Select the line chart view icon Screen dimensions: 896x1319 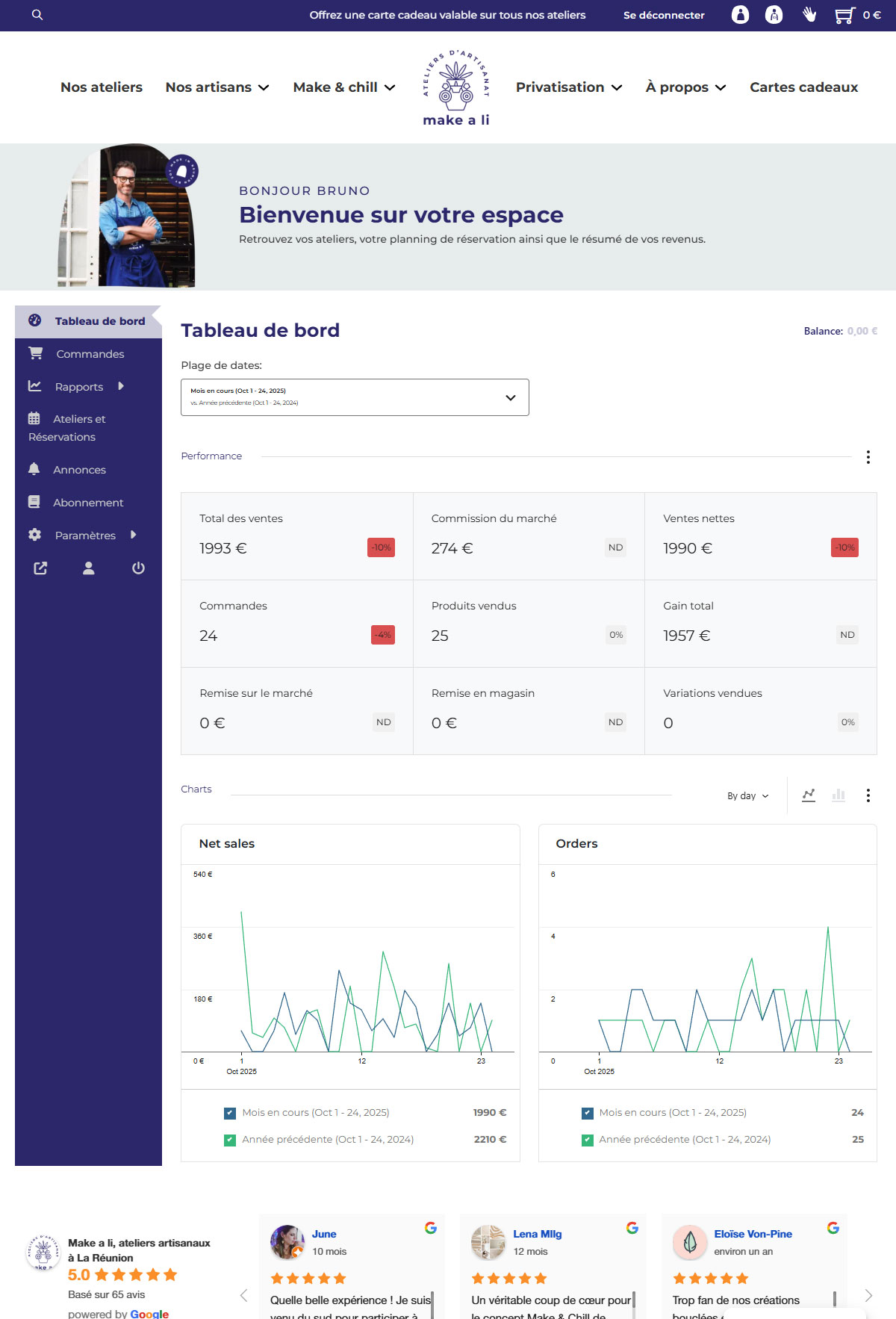coord(809,795)
